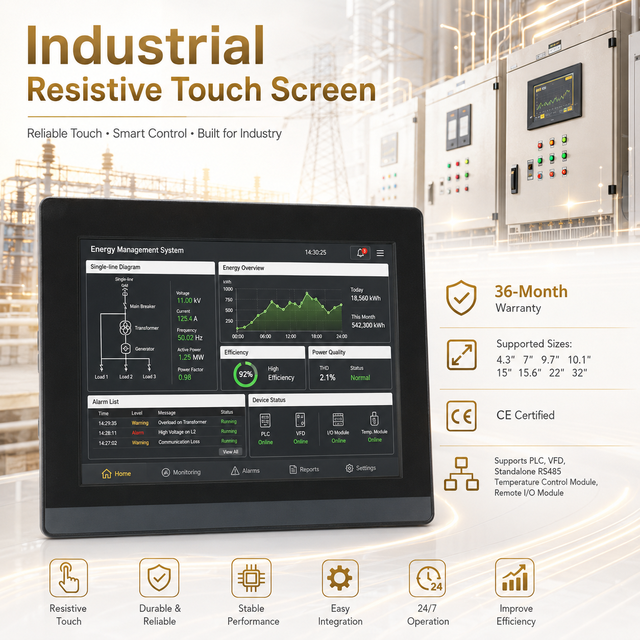Image resolution: width=640 pixels, height=640 pixels.
Task: Click the Improve Efficiency chart icon
Action: click(x=515, y=578)
